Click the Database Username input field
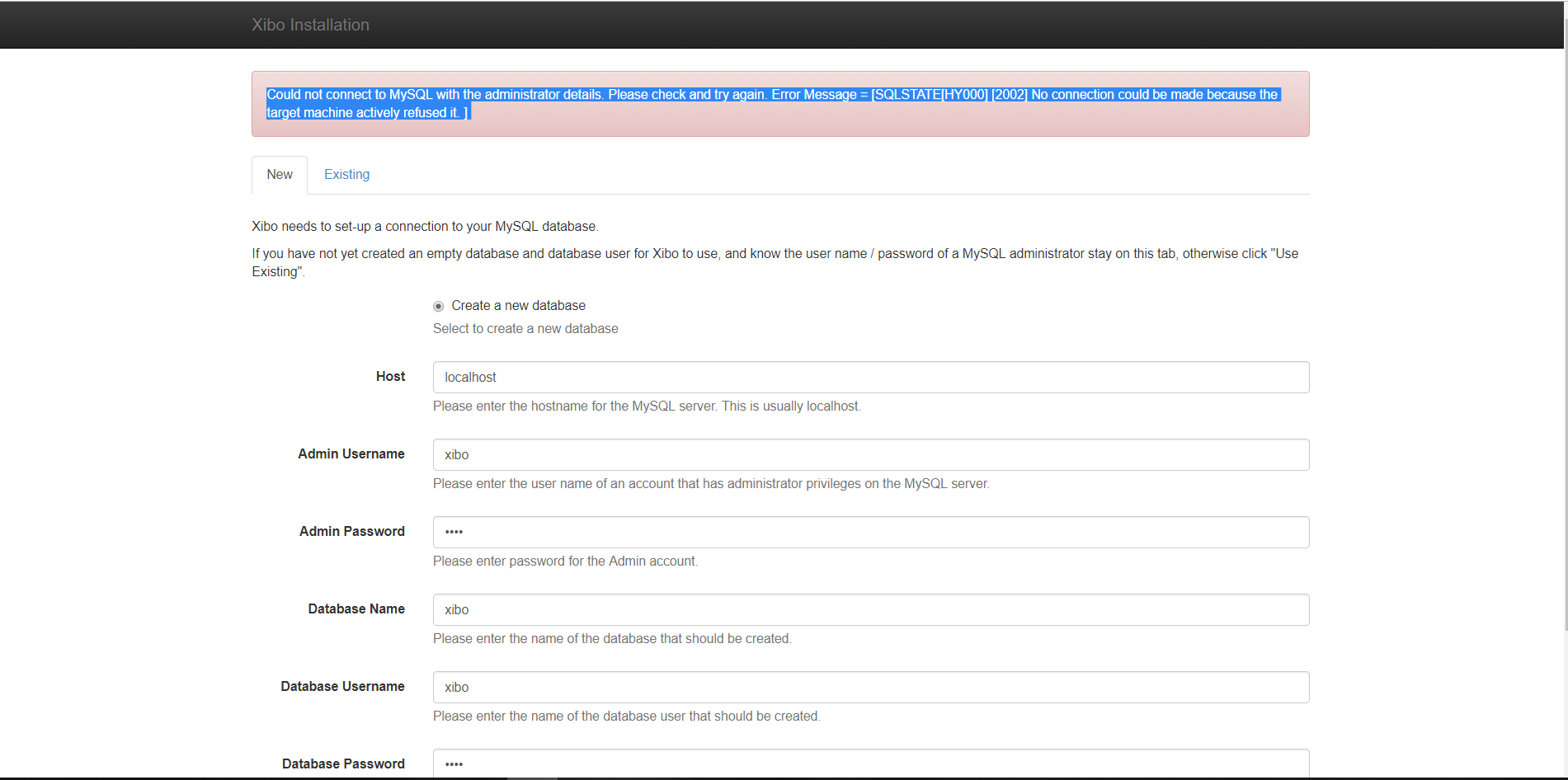The width and height of the screenshot is (1568, 780). click(870, 688)
